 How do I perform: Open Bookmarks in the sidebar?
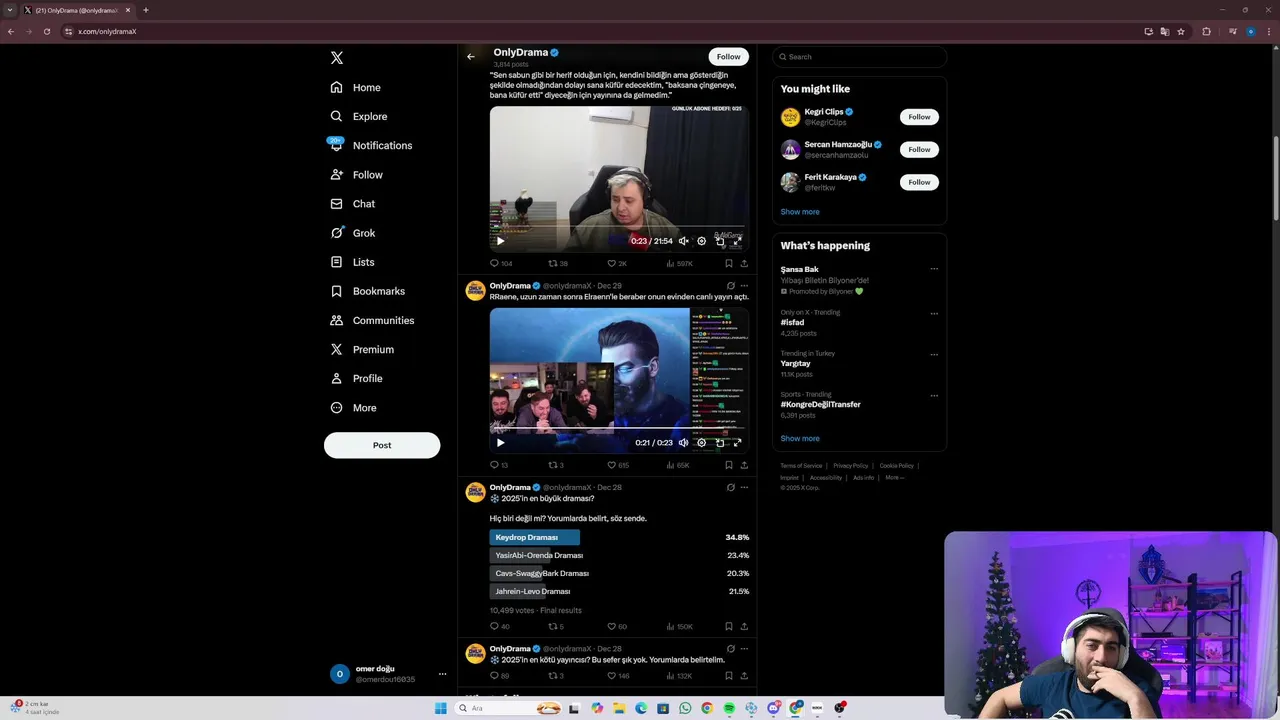[x=367, y=291]
